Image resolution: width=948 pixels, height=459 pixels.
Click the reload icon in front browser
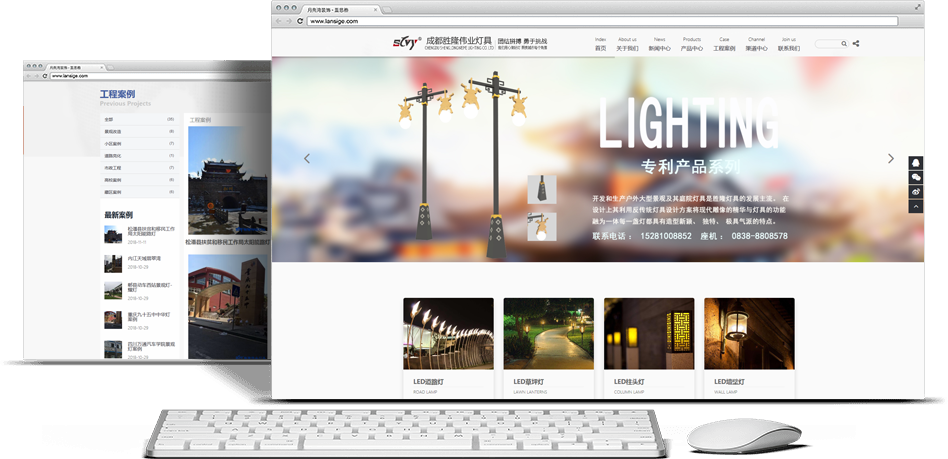[300, 21]
